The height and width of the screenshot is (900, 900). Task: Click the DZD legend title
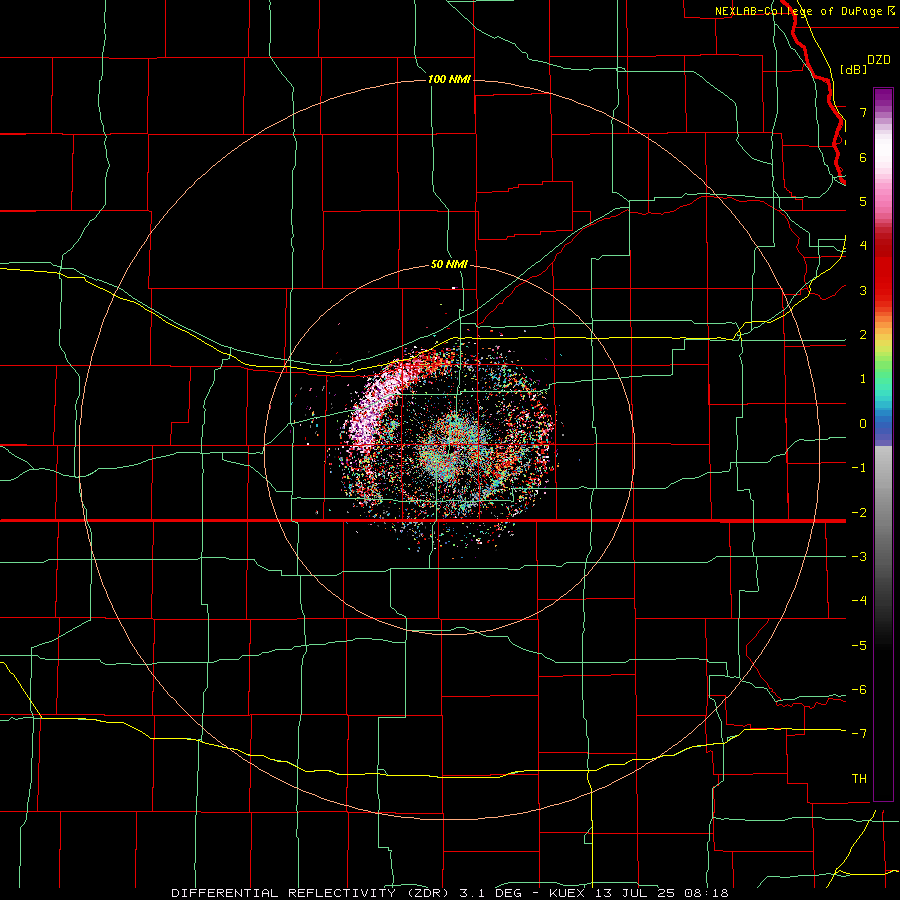pos(878,60)
